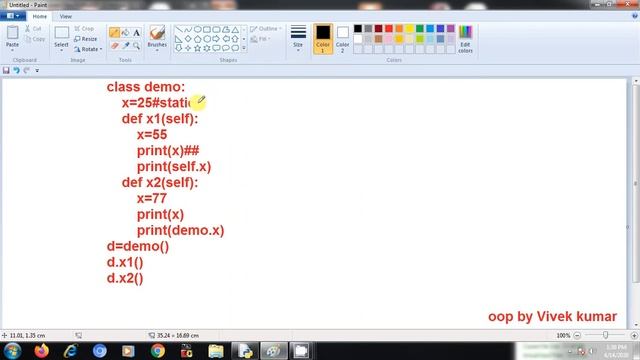
Task: Choose the Four-point star shape
Action: [188, 48]
